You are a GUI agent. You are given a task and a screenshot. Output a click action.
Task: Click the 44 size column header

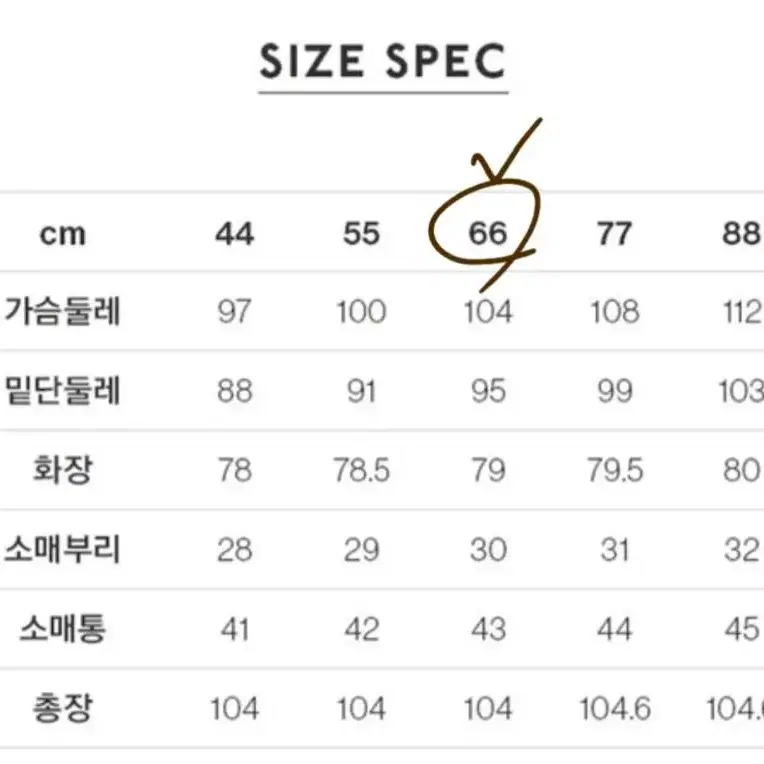click(x=234, y=233)
